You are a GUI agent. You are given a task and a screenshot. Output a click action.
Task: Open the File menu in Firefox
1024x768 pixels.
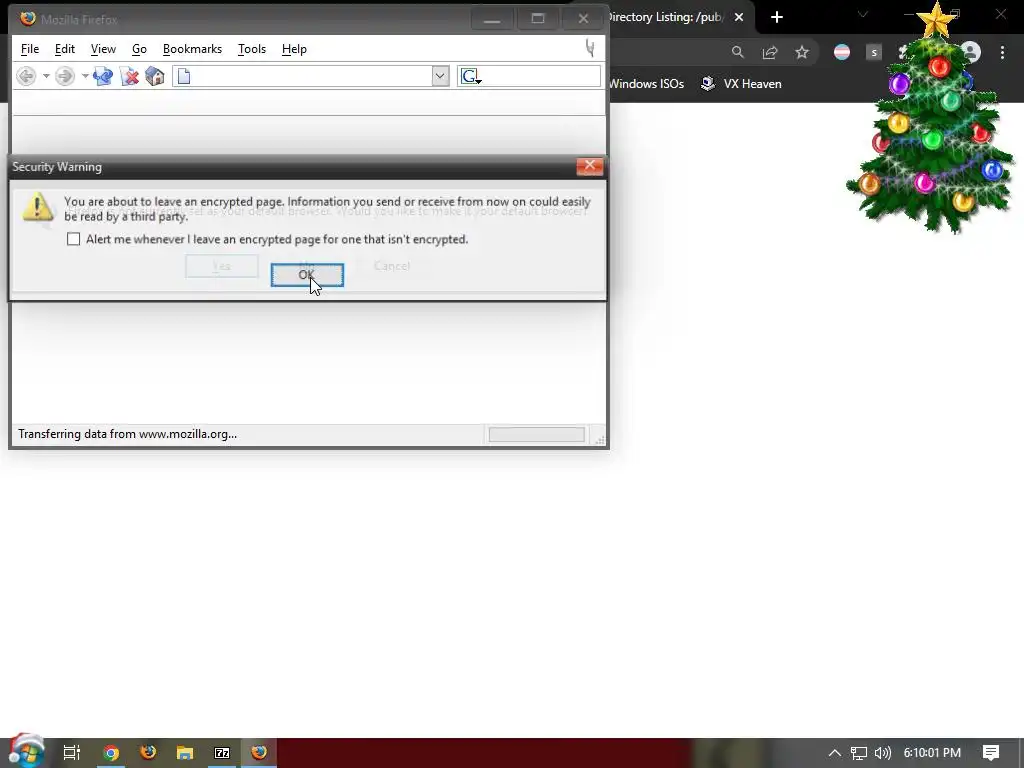[30, 49]
